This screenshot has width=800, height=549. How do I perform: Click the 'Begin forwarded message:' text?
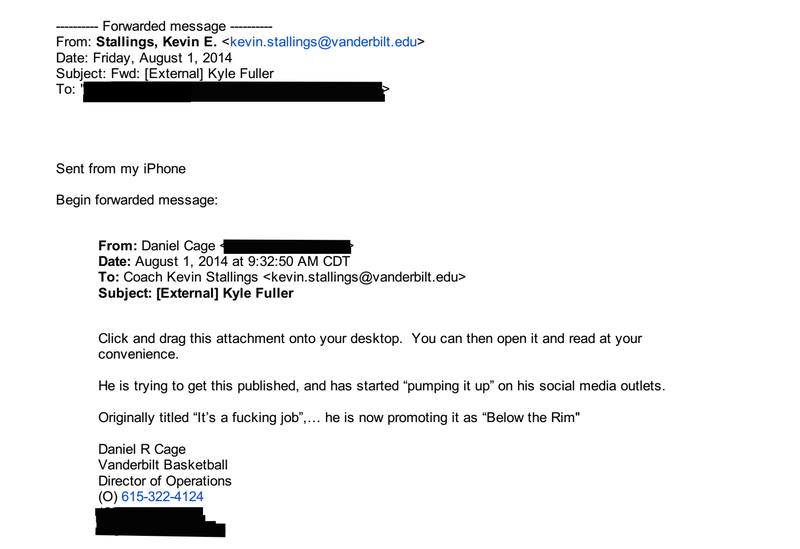coord(137,200)
